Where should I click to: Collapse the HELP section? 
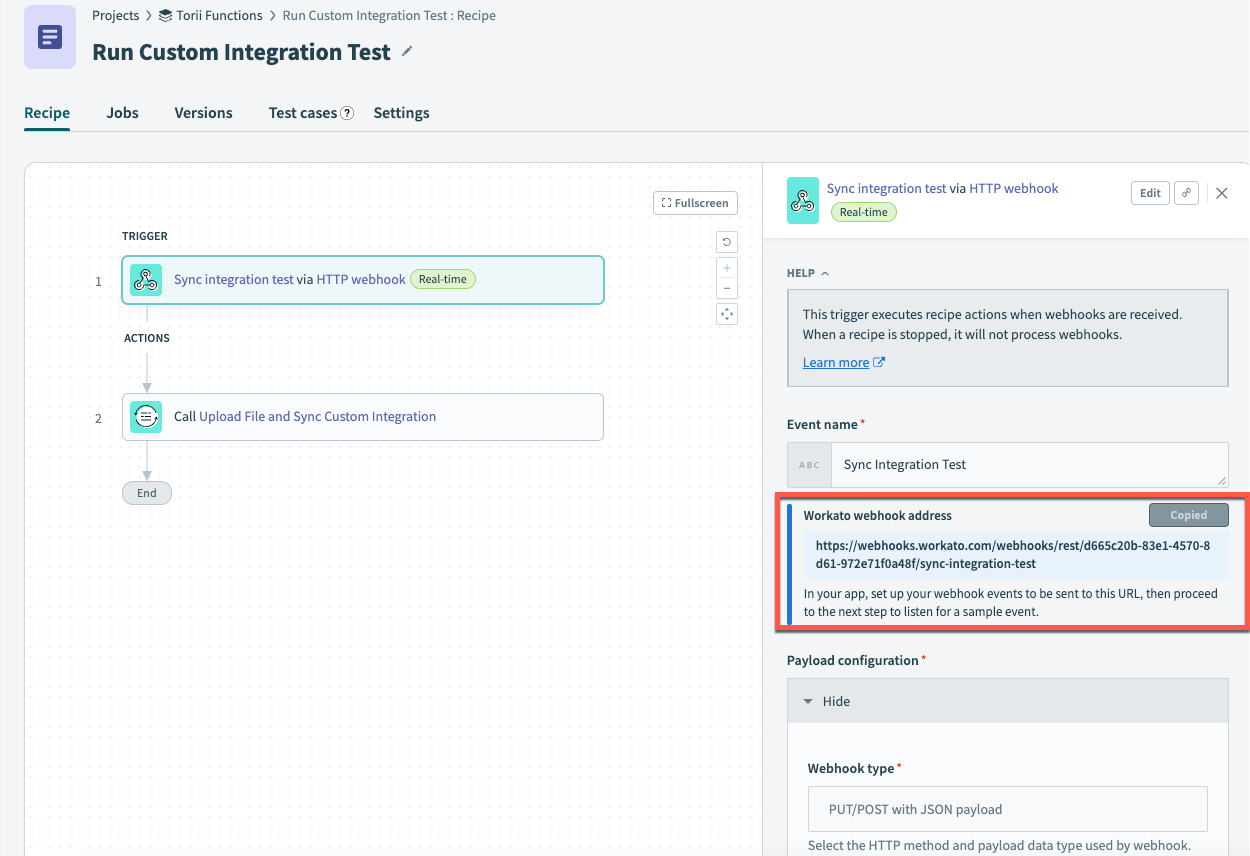pos(808,273)
